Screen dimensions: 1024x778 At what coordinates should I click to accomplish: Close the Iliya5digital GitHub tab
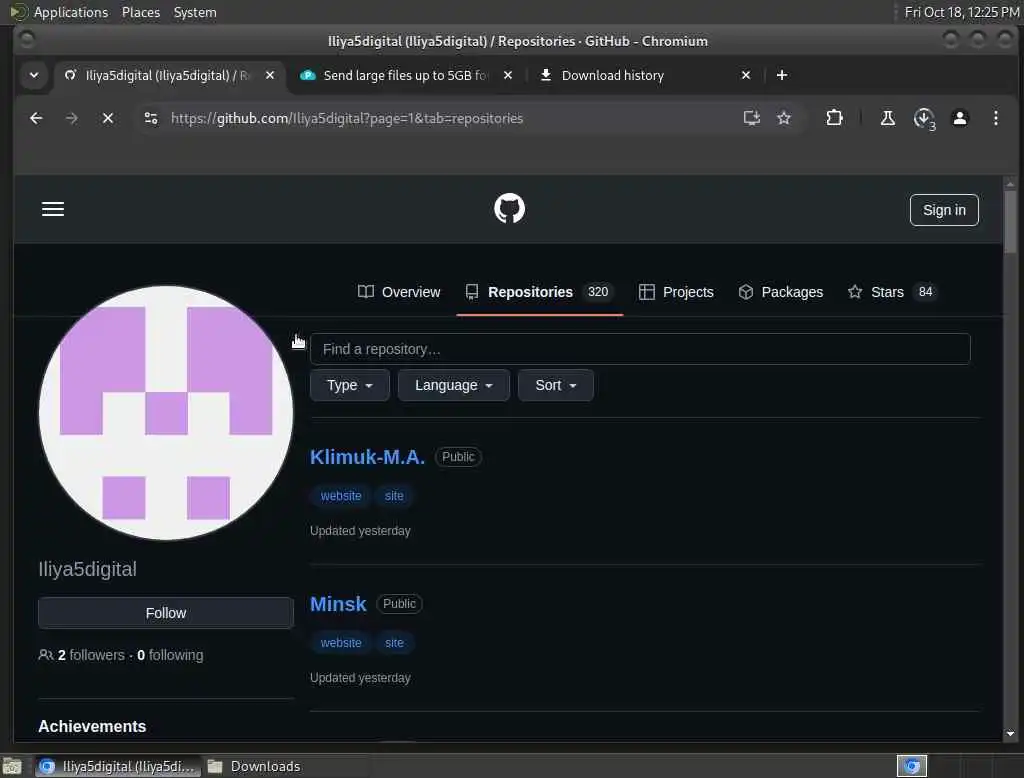point(270,75)
